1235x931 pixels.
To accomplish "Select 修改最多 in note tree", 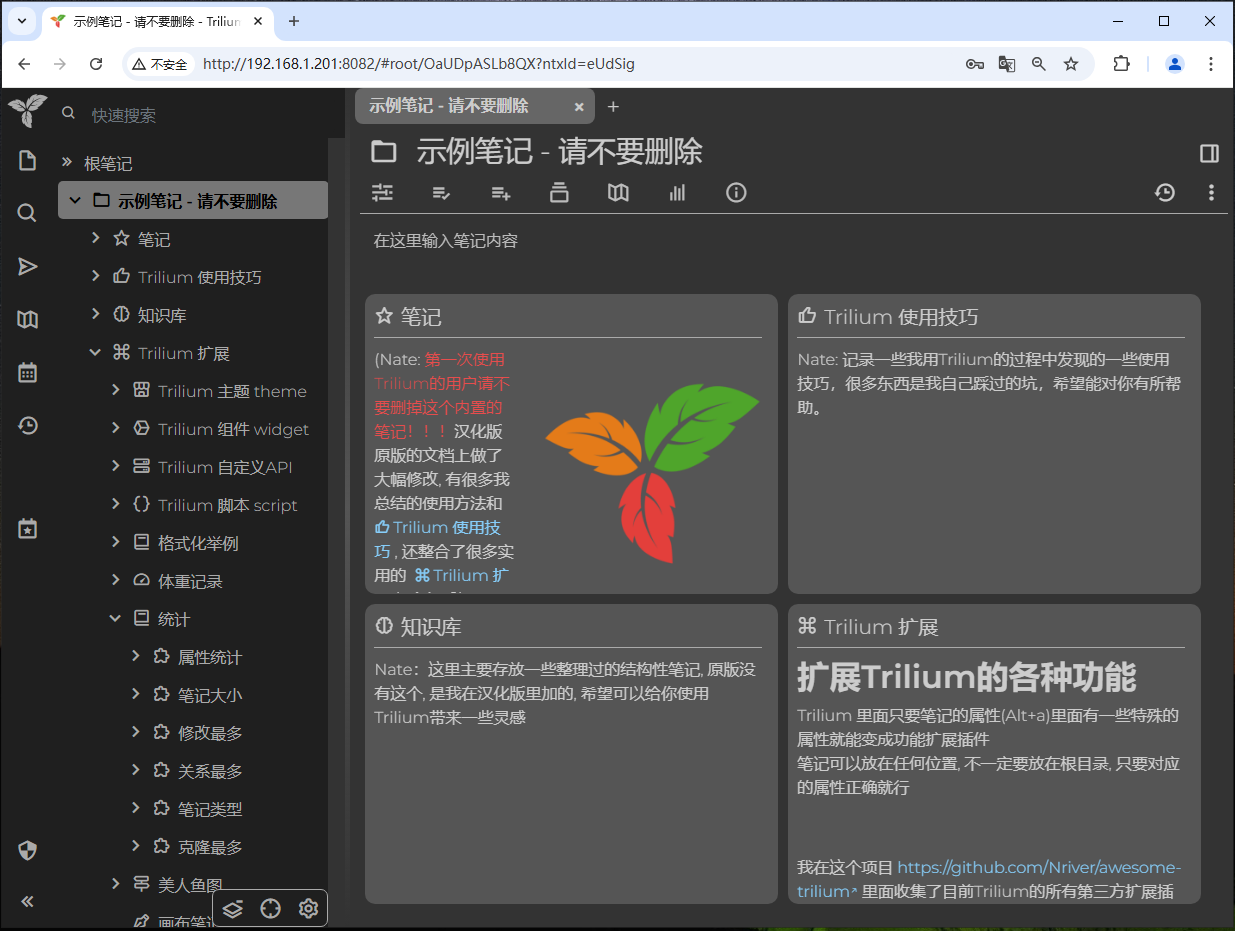I will tap(210, 733).
